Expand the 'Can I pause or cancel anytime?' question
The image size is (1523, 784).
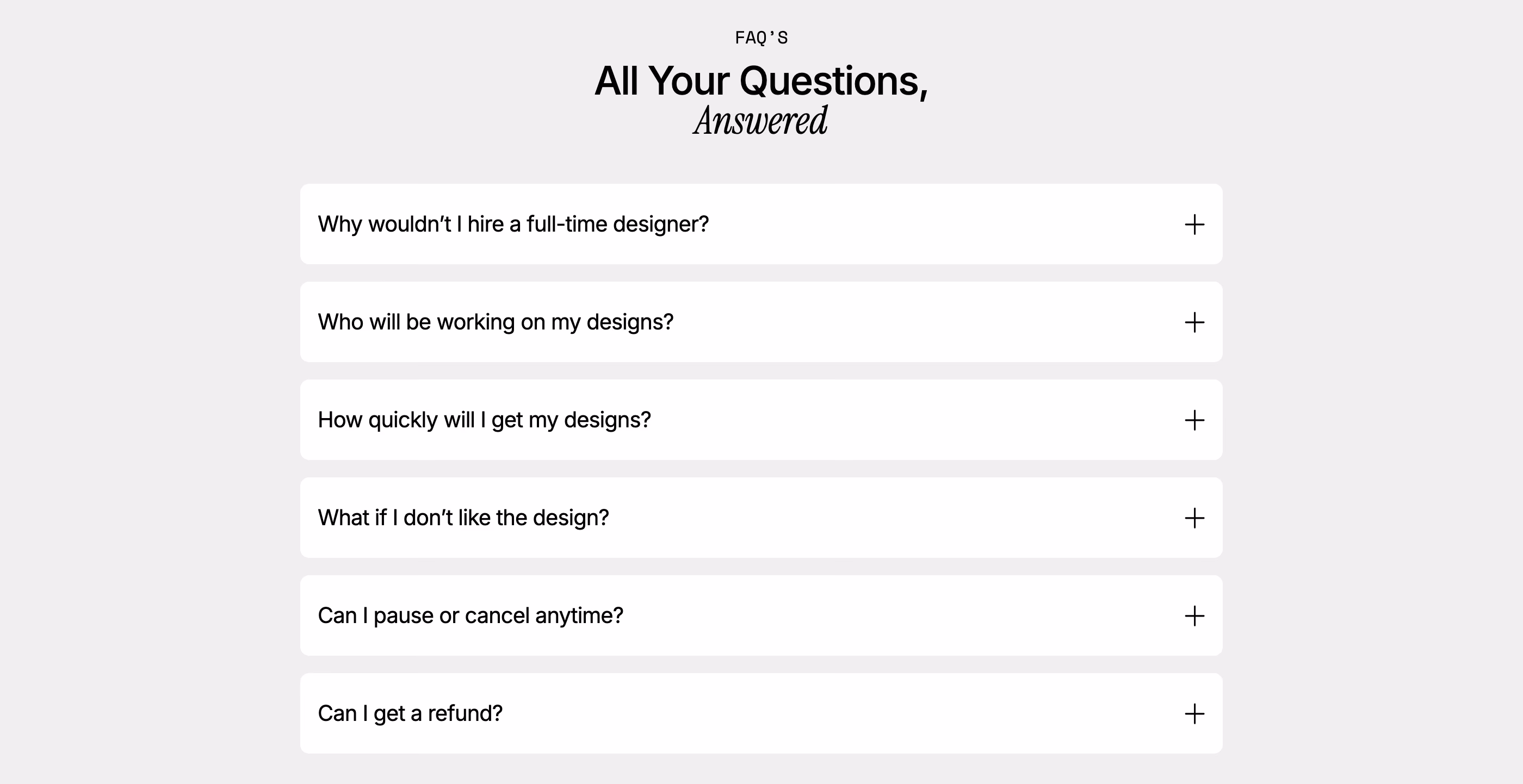click(x=470, y=615)
